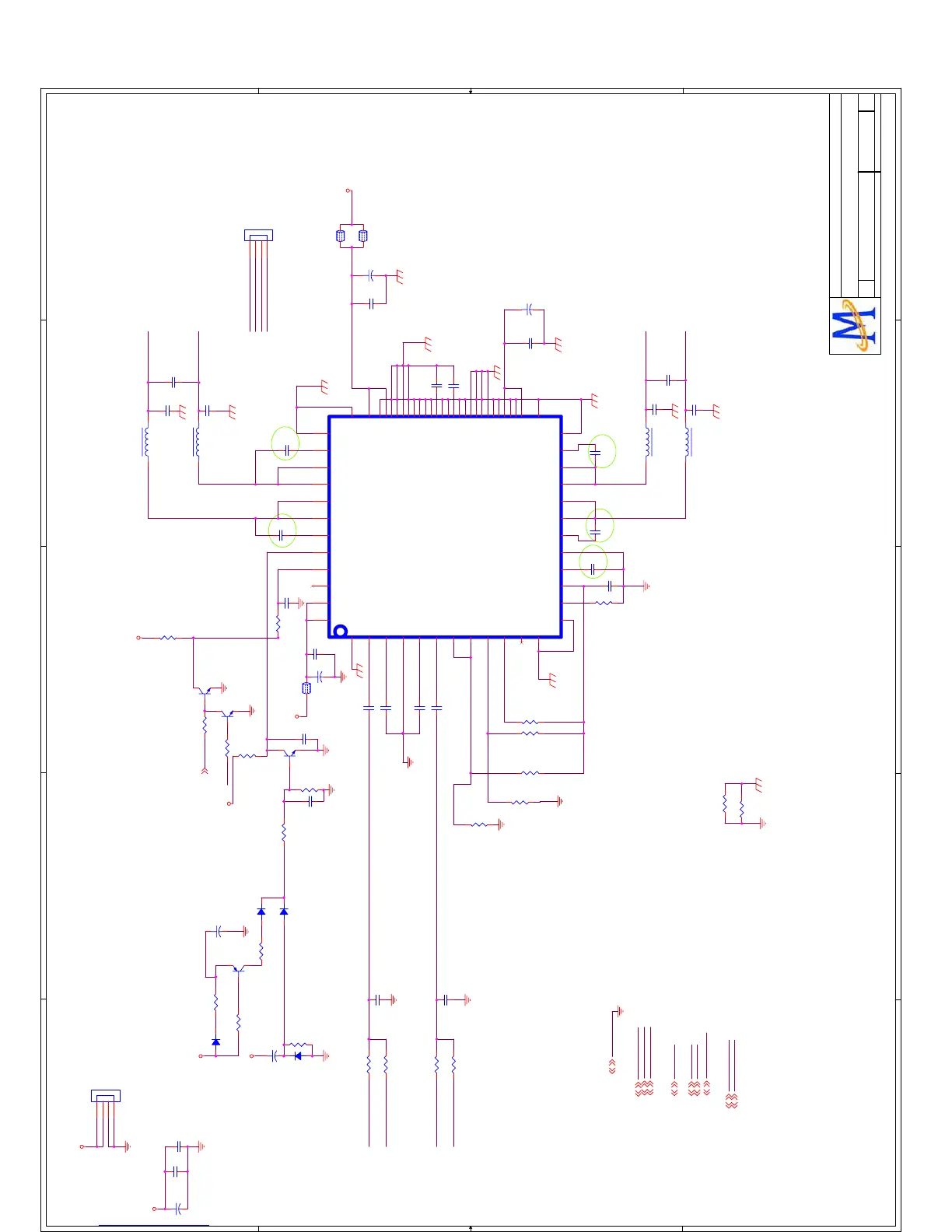Select the isolated parallel resistor pair's right resistor
The image size is (952, 1232).
pyautogui.click(x=742, y=809)
